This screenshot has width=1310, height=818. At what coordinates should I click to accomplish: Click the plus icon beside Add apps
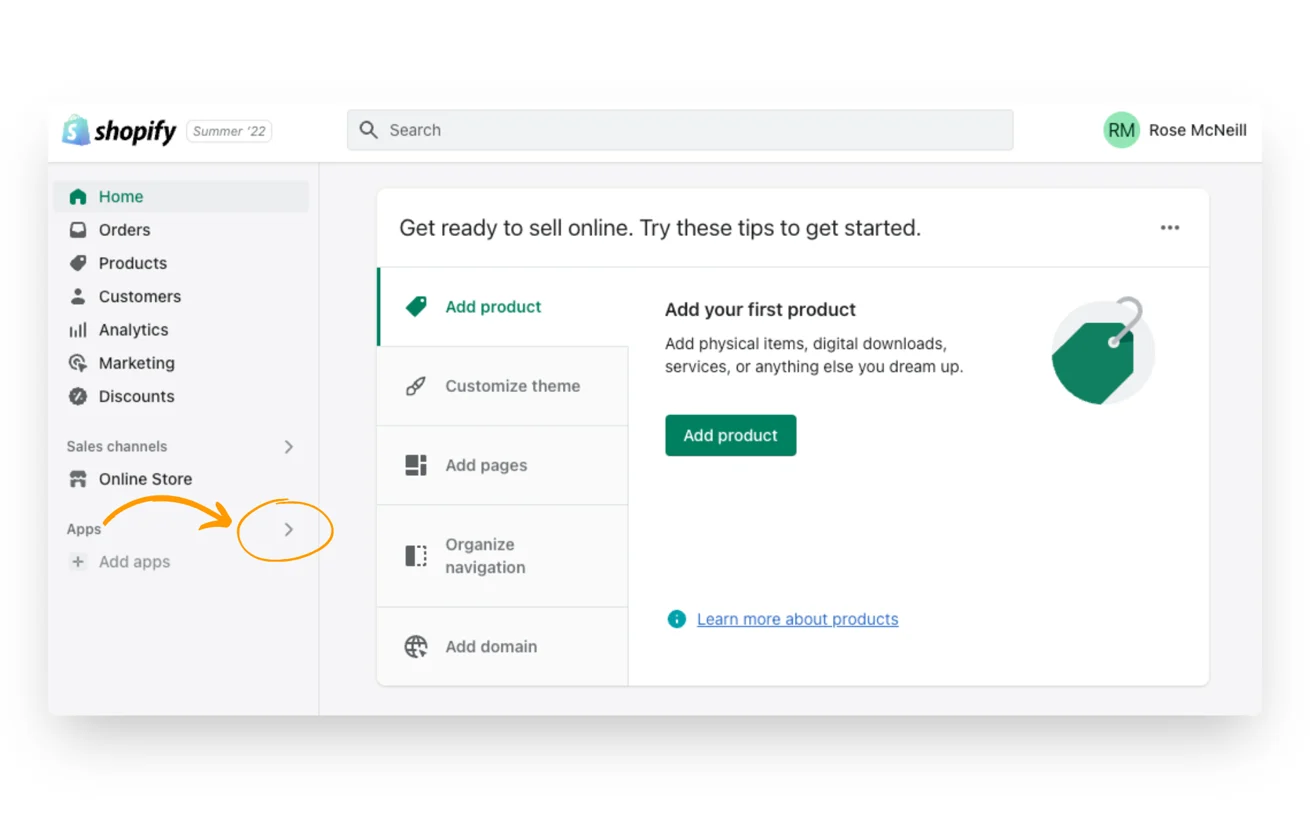click(x=78, y=562)
